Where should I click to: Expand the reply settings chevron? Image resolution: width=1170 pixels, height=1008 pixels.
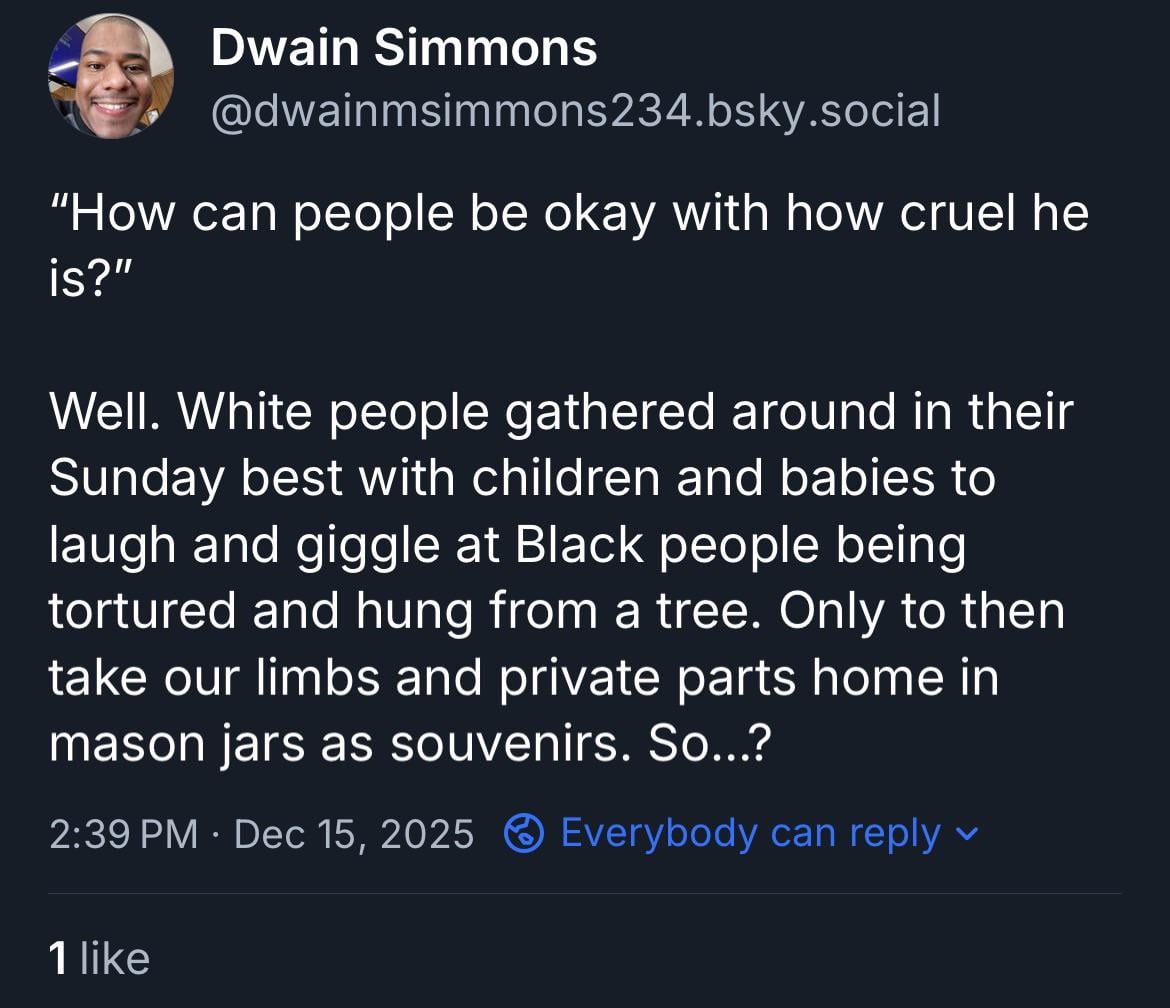click(x=968, y=833)
